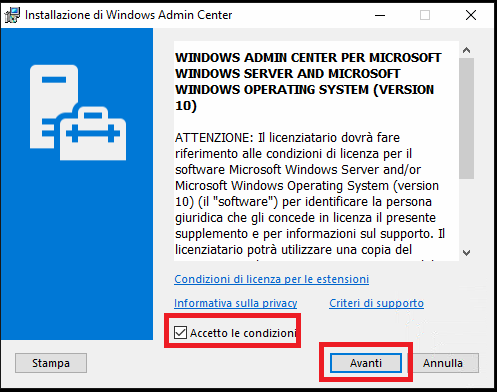Click Avanti to continue the installation
Viewport: 497px width, 392px height.
point(366,363)
